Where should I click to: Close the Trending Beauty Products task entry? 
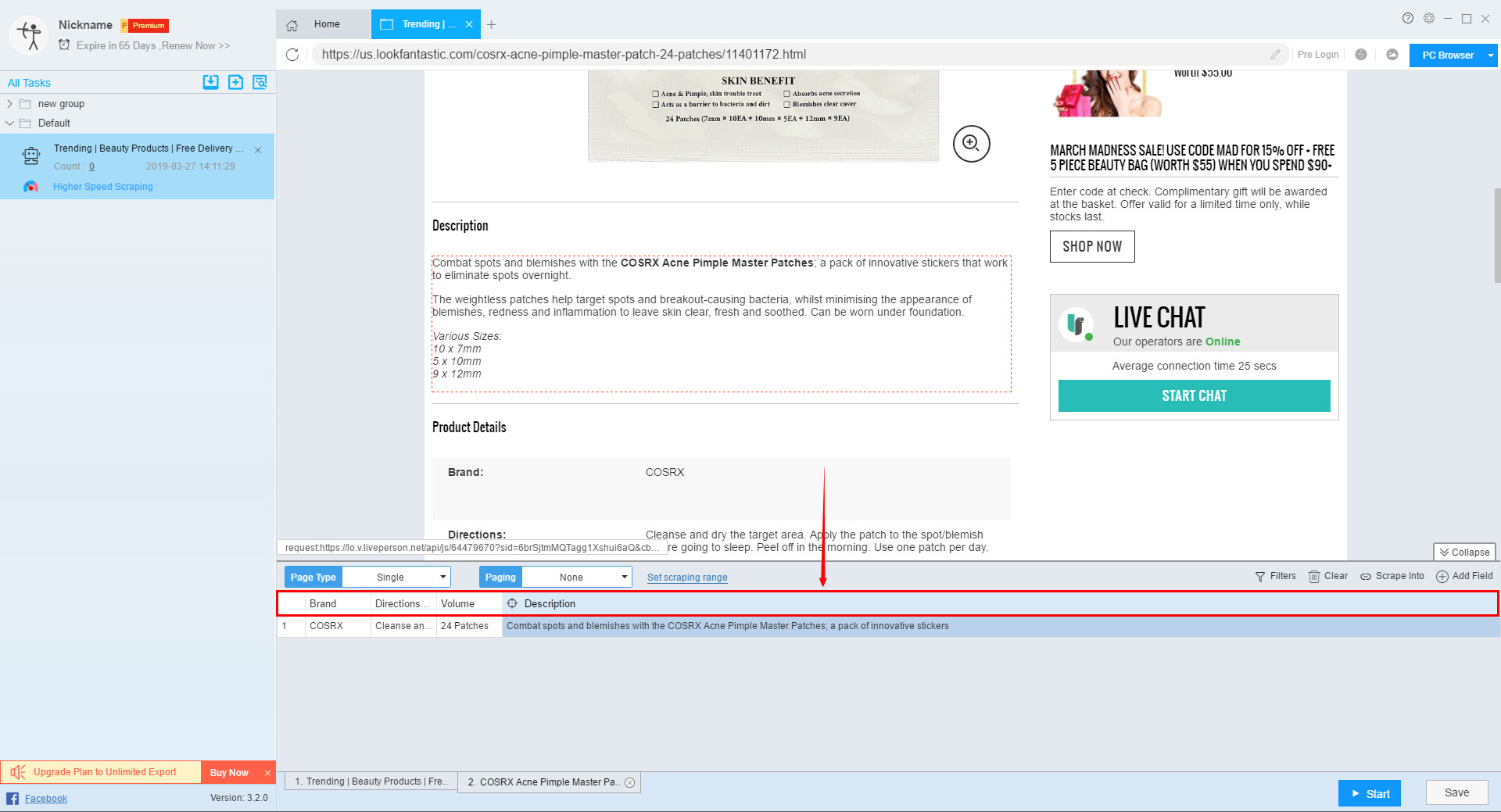pos(258,149)
